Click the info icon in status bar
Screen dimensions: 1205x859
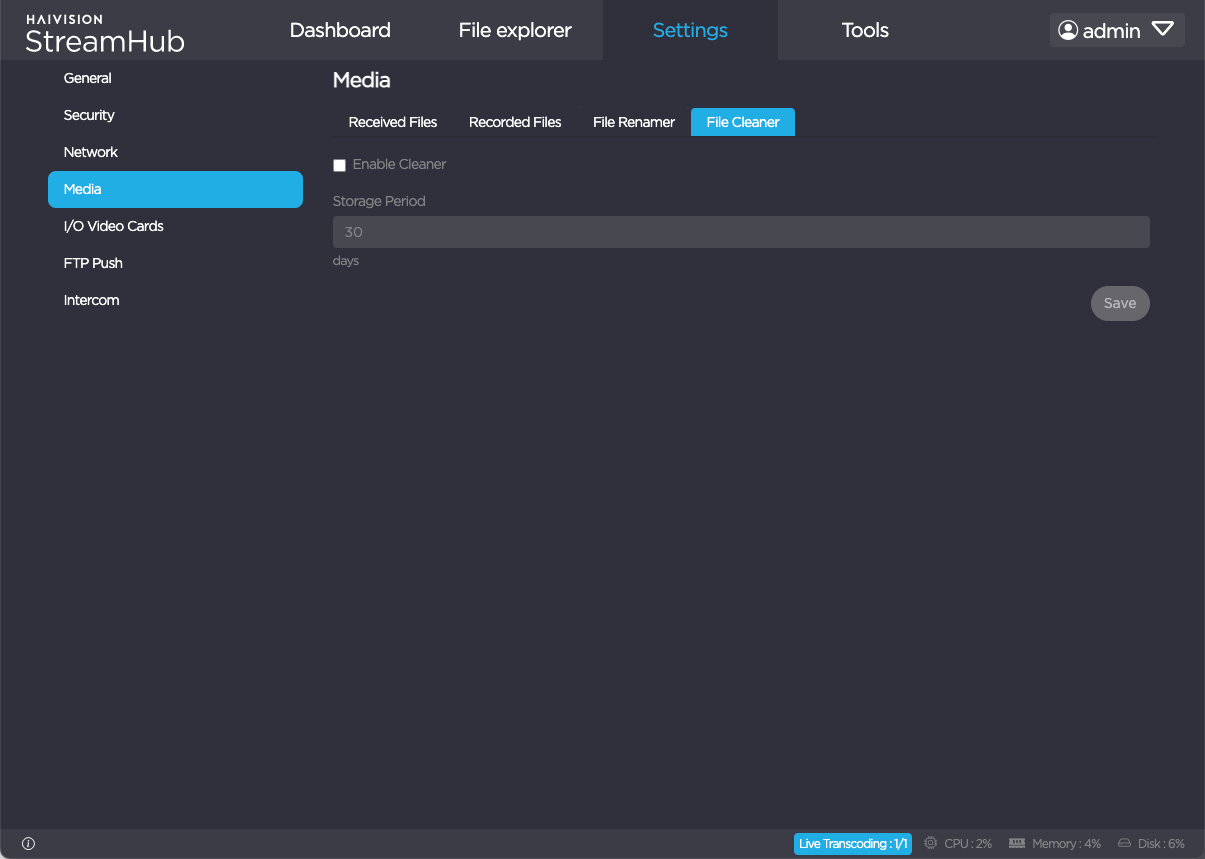click(28, 844)
